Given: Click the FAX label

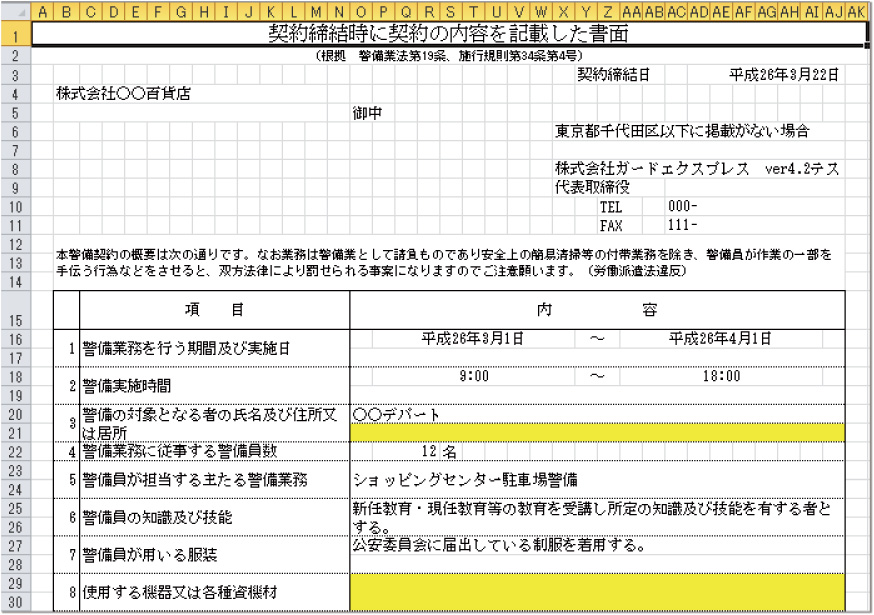Looking at the screenshot, I should point(610,226).
